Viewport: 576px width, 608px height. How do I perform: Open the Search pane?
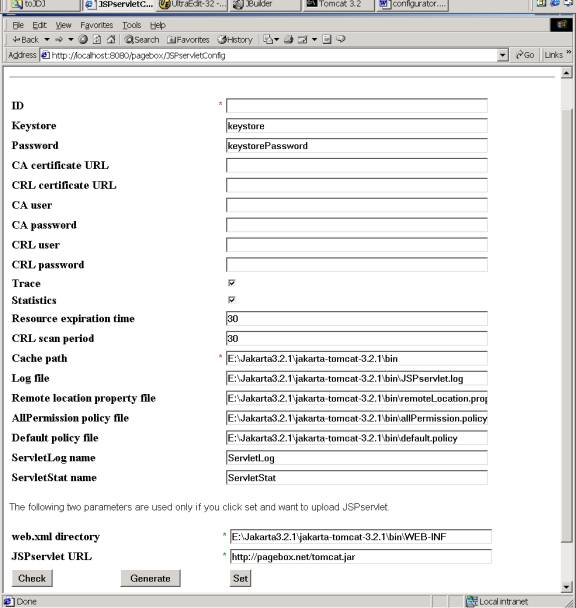[142, 40]
